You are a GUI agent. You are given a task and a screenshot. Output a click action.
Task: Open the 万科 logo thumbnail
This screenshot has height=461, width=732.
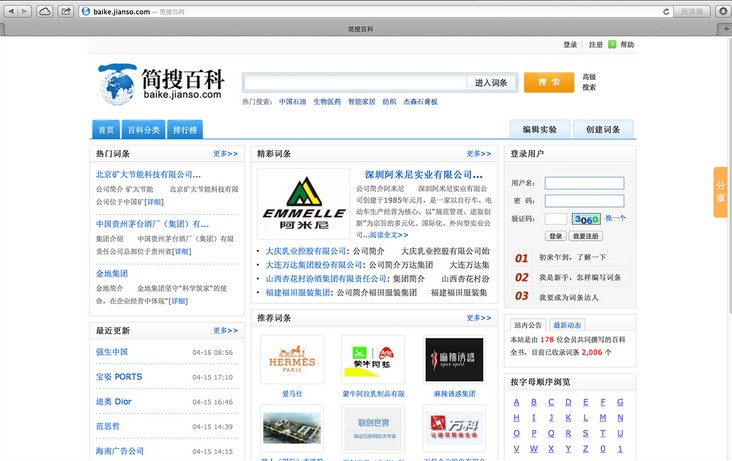(x=454, y=429)
